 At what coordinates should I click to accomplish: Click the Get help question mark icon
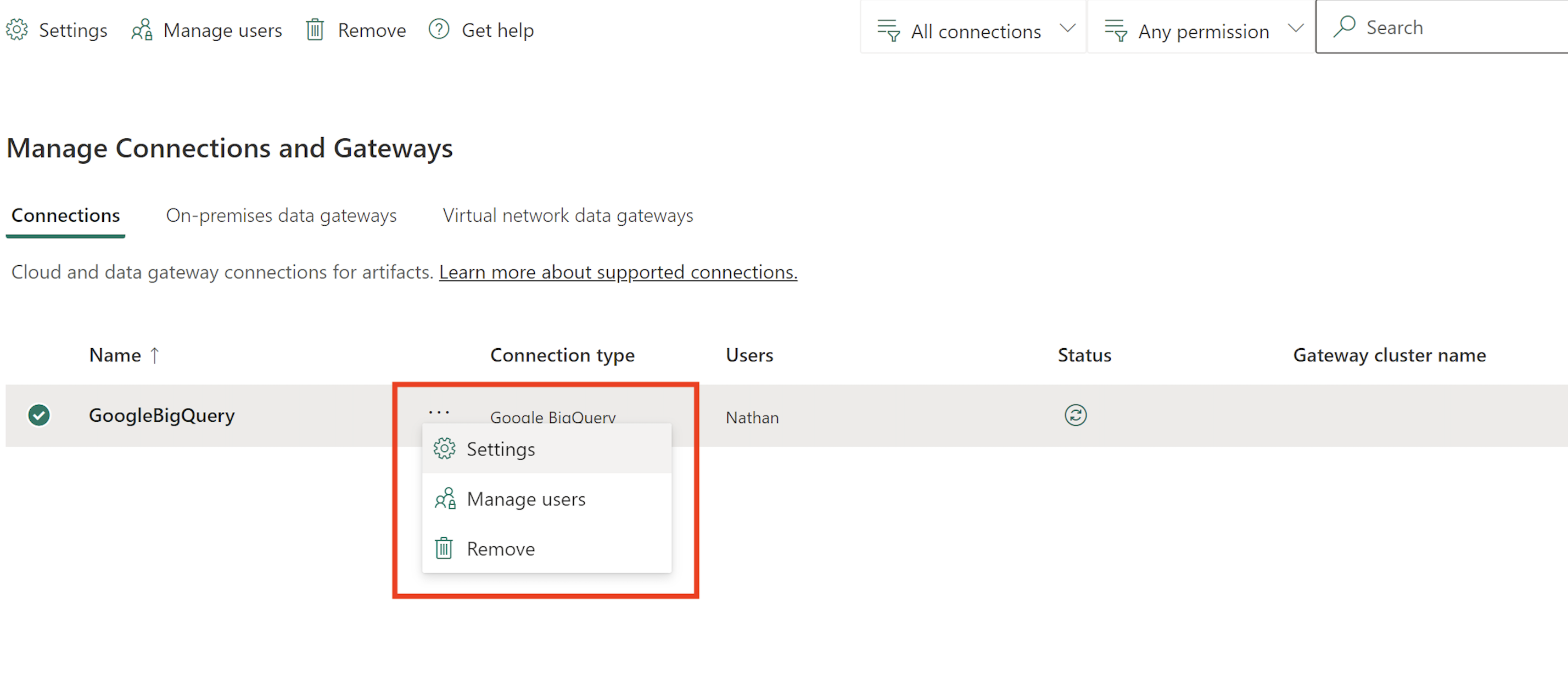pos(439,29)
